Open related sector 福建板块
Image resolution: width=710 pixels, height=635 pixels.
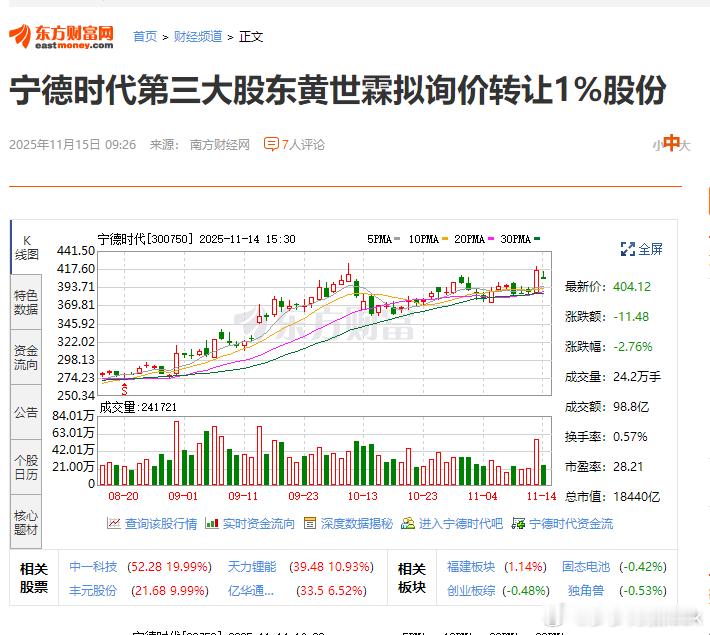[471, 567]
